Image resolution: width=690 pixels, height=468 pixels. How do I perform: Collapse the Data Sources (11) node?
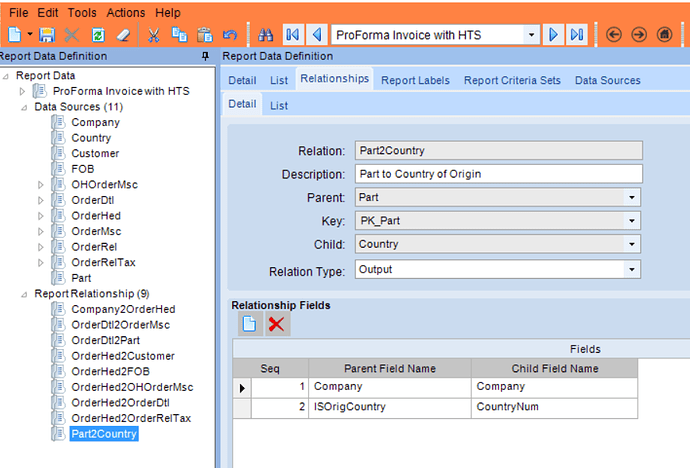(x=24, y=107)
